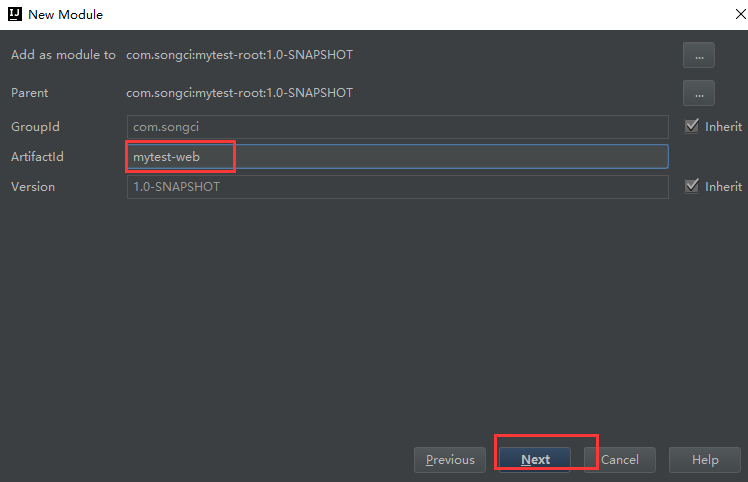
Task: Open Help for New Module
Action: coord(705,460)
